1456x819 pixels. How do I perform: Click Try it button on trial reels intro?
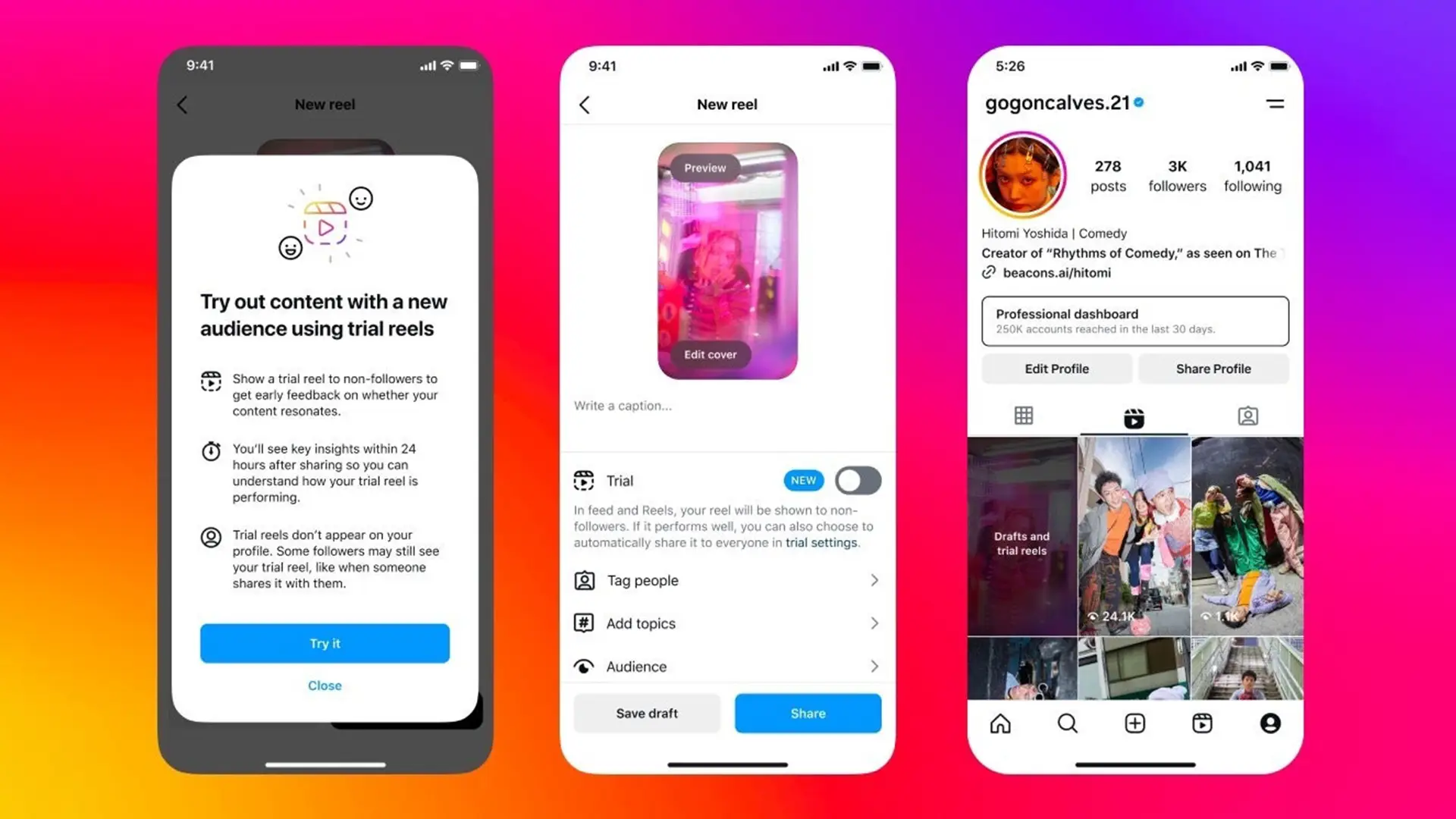click(x=325, y=643)
